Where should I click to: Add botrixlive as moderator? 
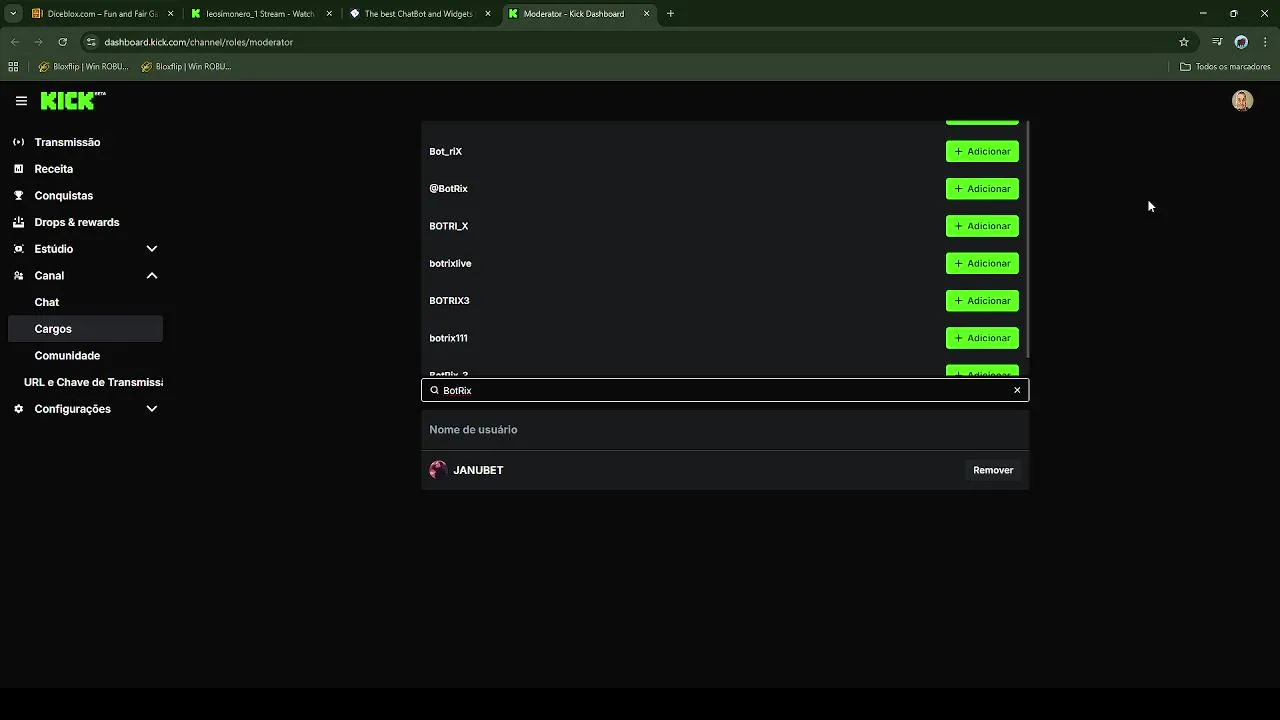(x=982, y=264)
